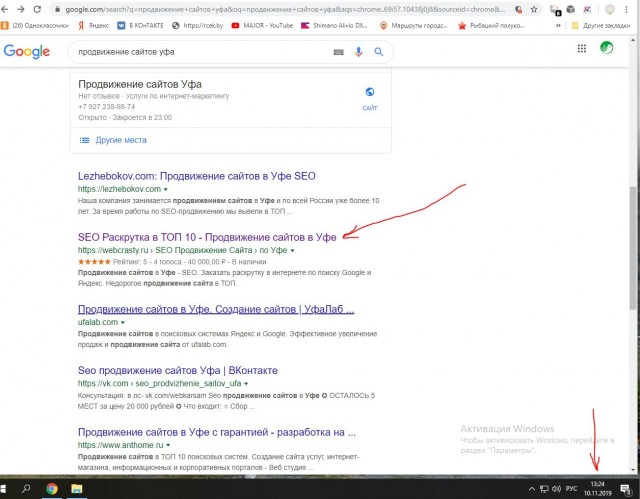Open the on-screen keyboard icon in search box
The width and height of the screenshot is (640, 499).
pos(338,52)
